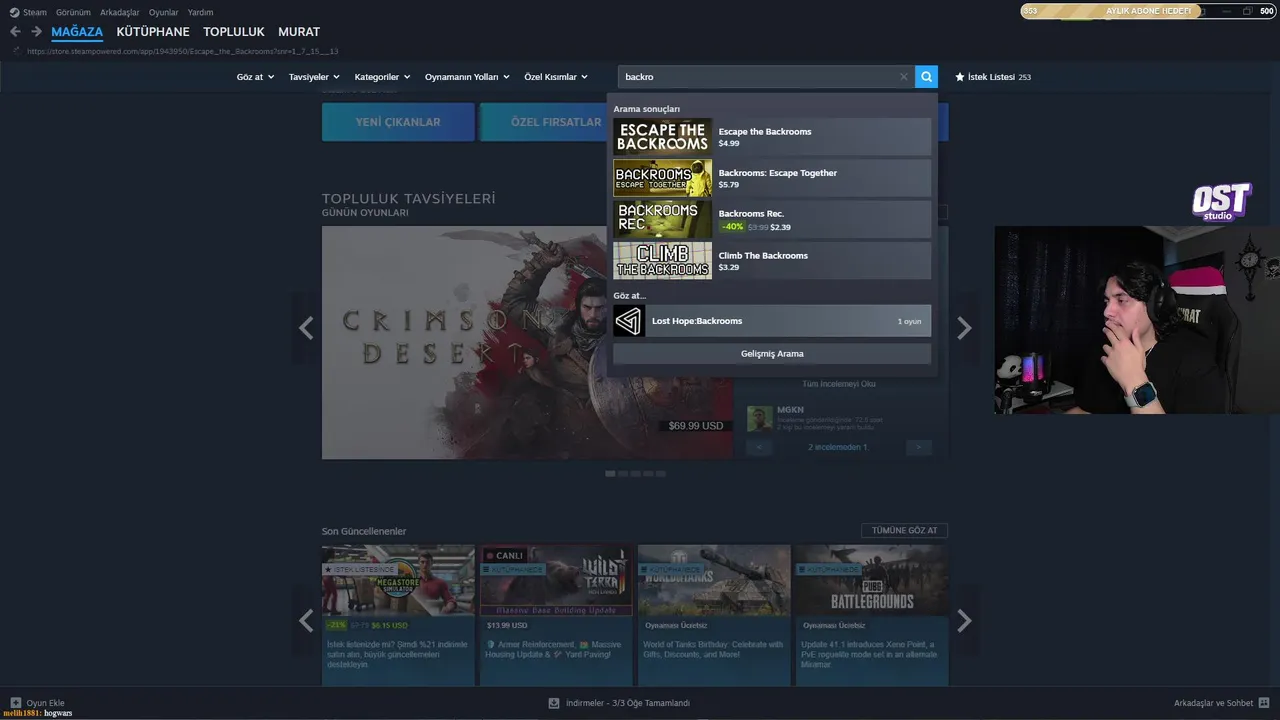This screenshot has height=720, width=1280.
Task: Click next review arrow button
Action: tap(918, 447)
